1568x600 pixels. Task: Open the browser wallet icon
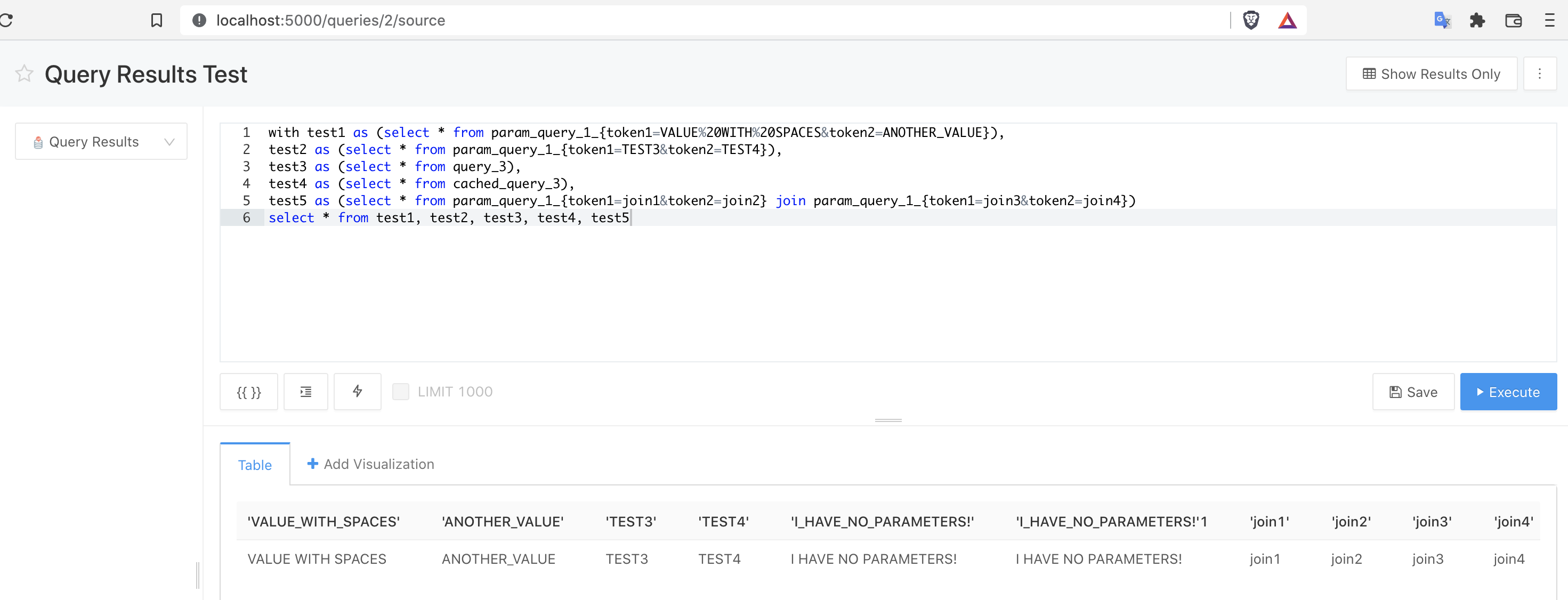point(1513,20)
